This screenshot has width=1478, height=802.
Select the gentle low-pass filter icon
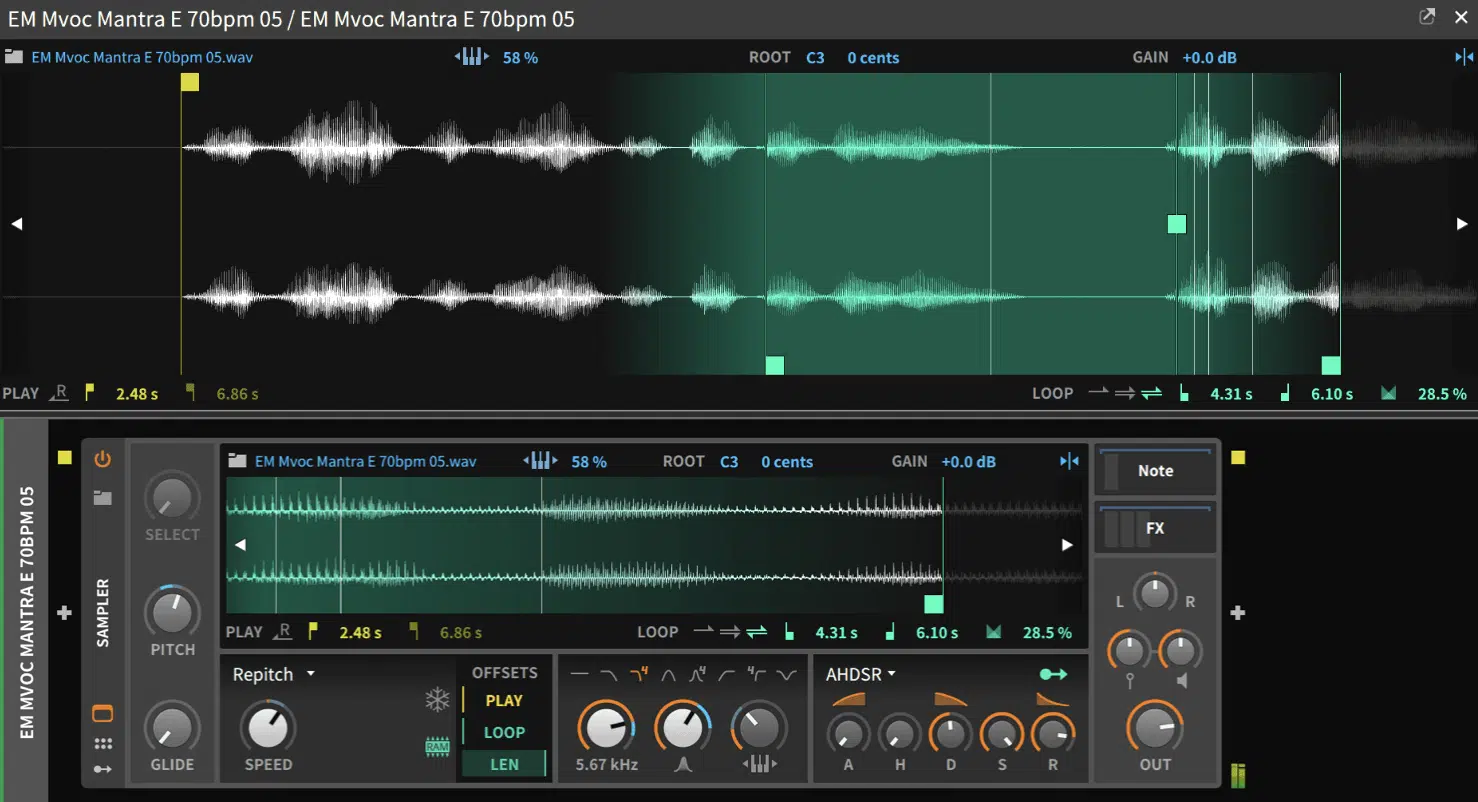(608, 675)
